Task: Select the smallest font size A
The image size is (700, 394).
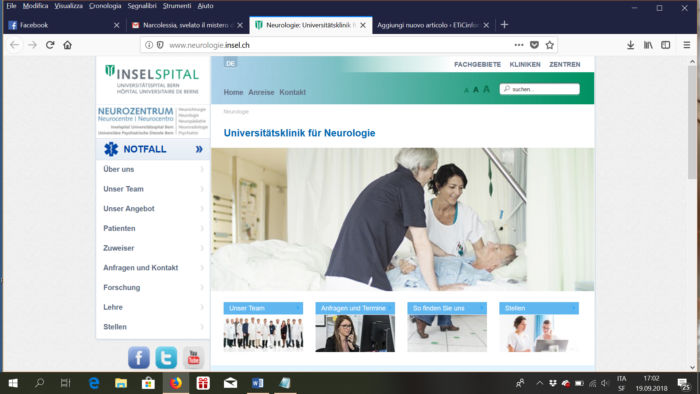Action: pos(467,90)
